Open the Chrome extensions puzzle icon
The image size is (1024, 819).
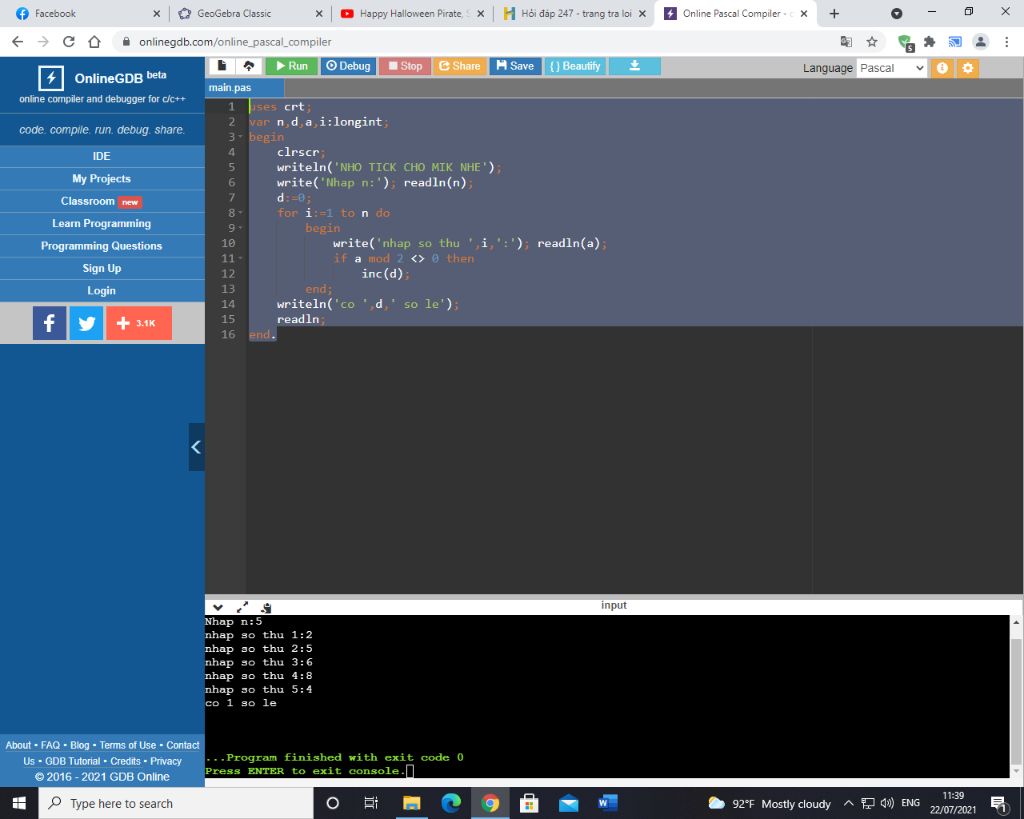point(929,42)
